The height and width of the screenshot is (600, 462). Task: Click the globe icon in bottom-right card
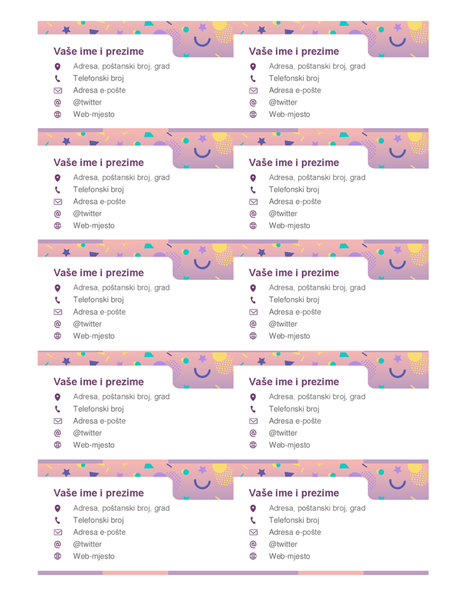coord(253,556)
